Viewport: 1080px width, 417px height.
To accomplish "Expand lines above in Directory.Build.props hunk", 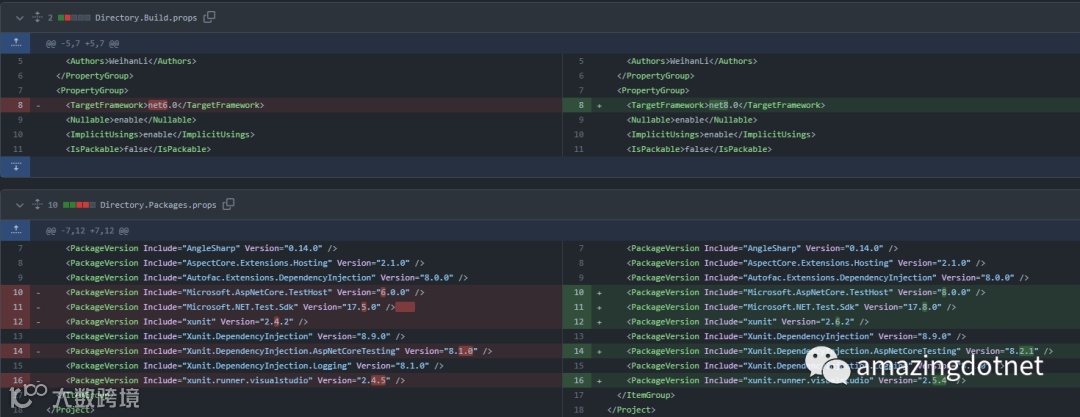I will pyautogui.click(x=16, y=43).
